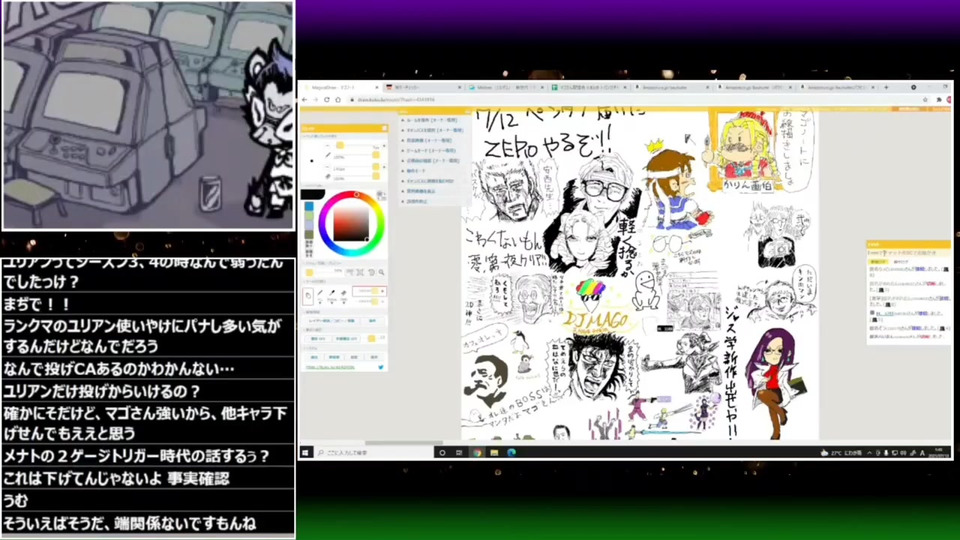Select the eyedropper brush tool beside the pen
Image resolution: width=960 pixels, height=540 pixels.
(x=332, y=293)
